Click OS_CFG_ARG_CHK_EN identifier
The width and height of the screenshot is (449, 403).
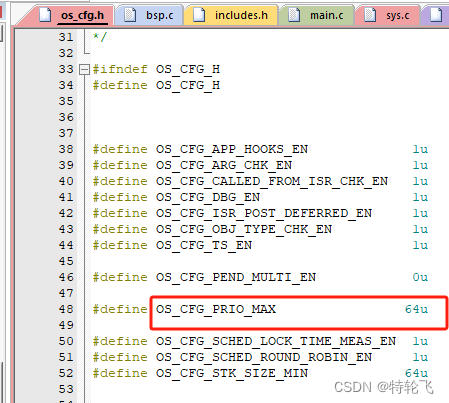point(224,166)
